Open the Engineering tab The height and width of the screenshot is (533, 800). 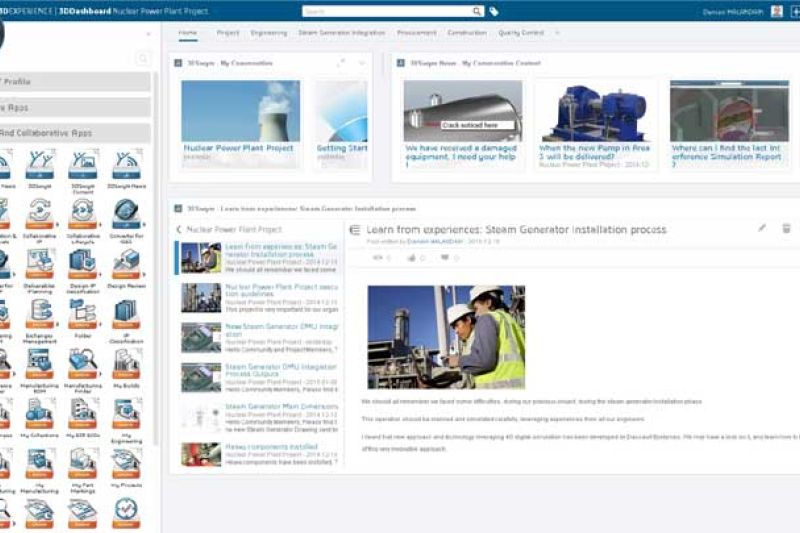pyautogui.click(x=269, y=33)
